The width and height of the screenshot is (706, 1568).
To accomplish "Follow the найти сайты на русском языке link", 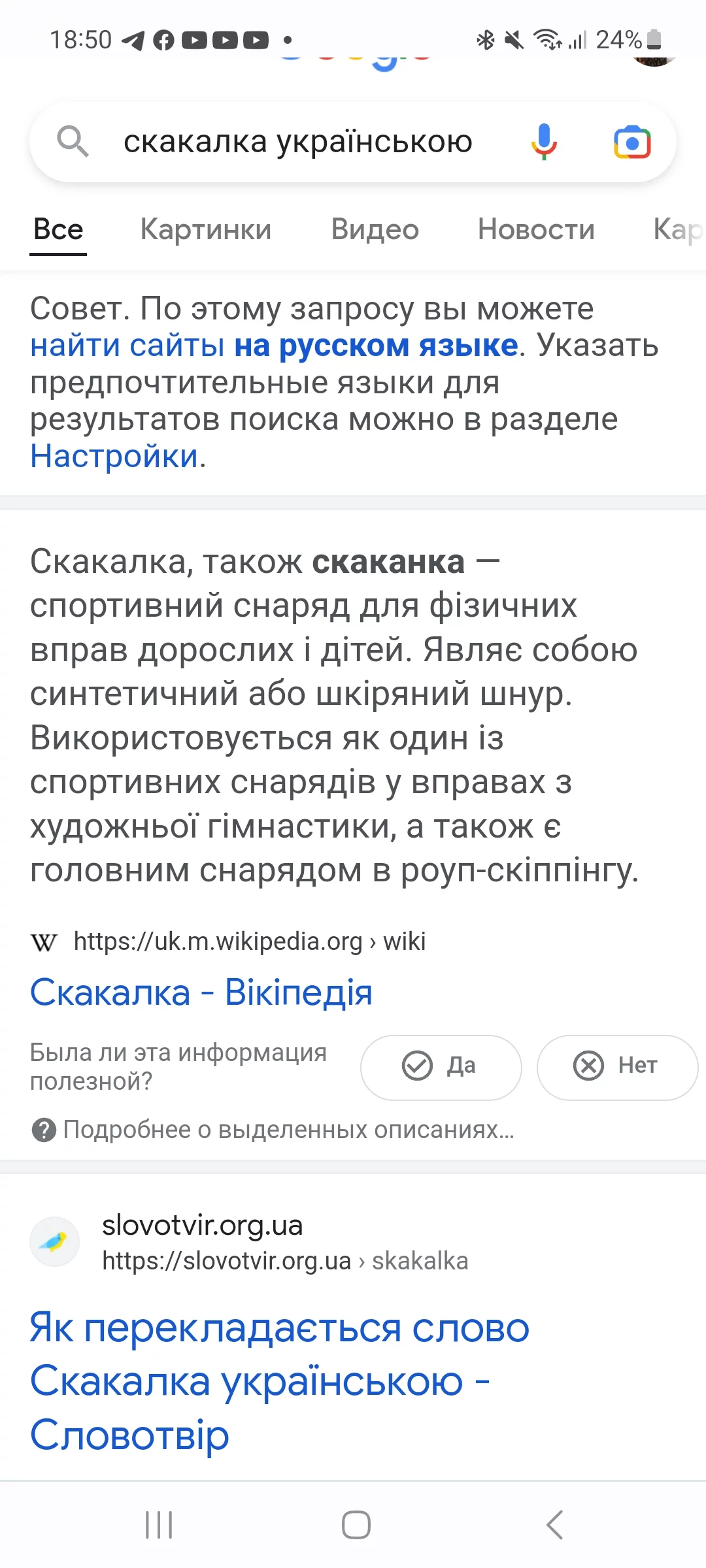I will (274, 346).
